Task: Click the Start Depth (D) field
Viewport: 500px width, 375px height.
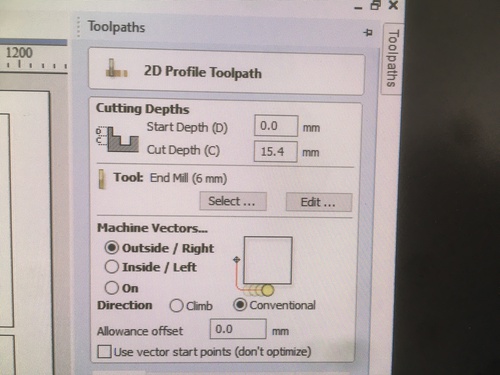Action: (x=276, y=126)
